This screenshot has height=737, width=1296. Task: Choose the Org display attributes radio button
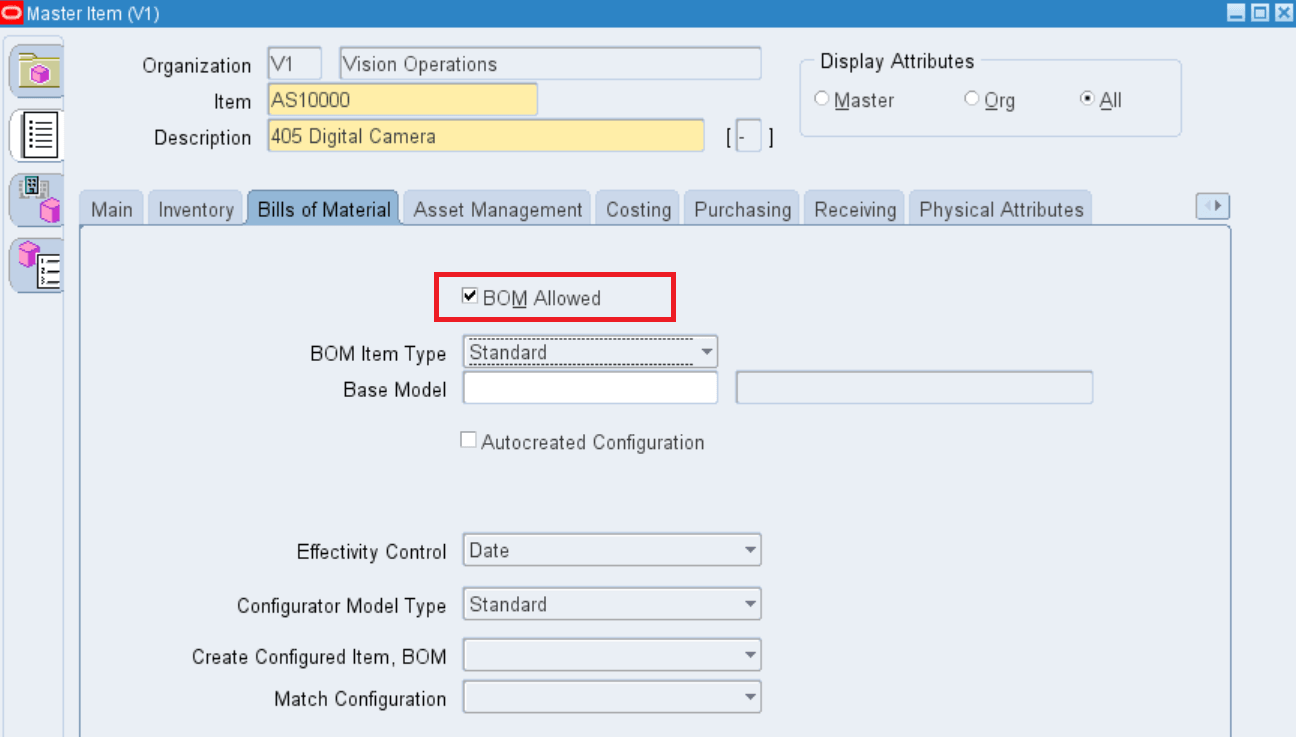coord(971,98)
